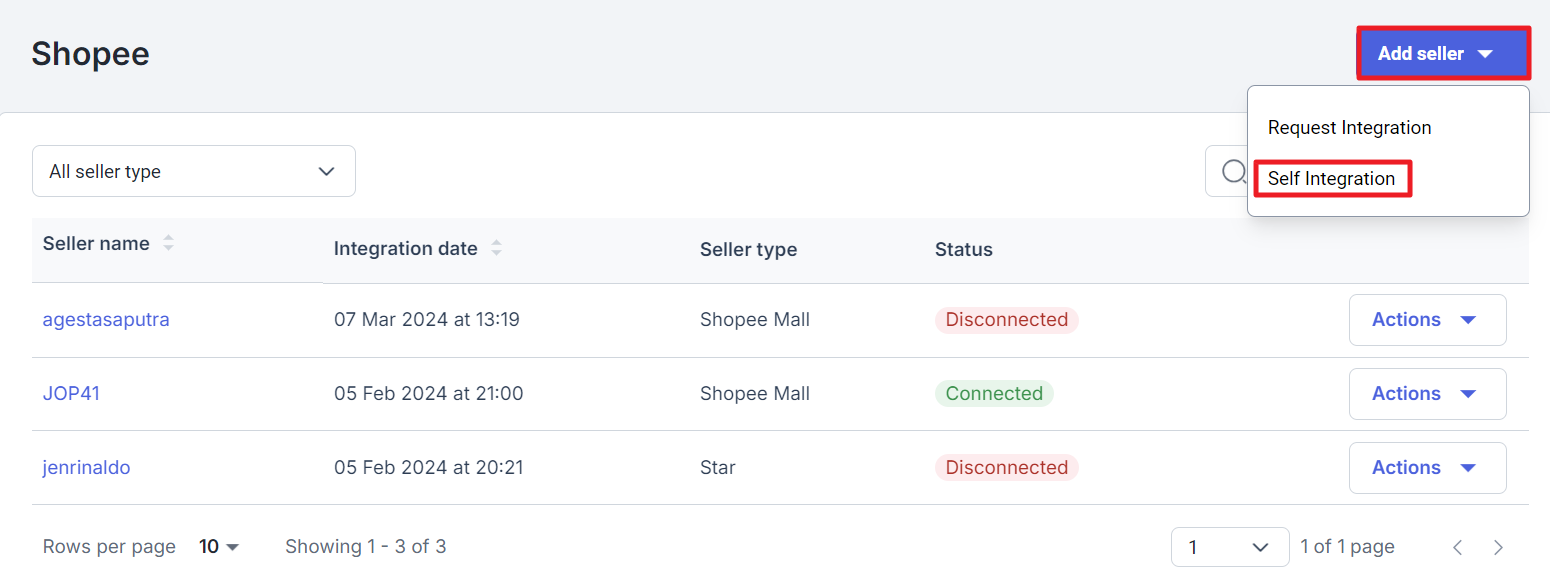Open Actions menu for jenrinaldo
Viewport: 1550px width, 587px height.
point(1427,468)
